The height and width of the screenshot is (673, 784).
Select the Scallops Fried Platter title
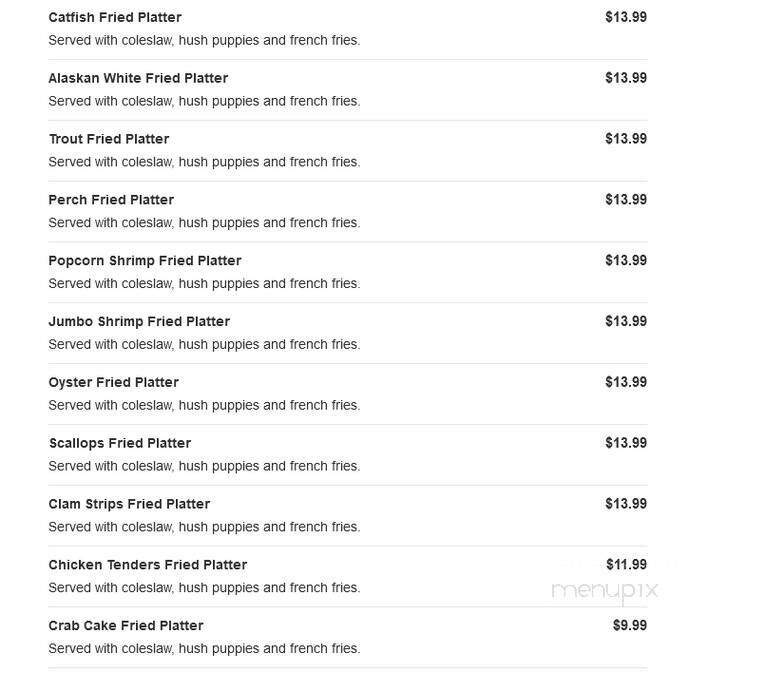(120, 444)
